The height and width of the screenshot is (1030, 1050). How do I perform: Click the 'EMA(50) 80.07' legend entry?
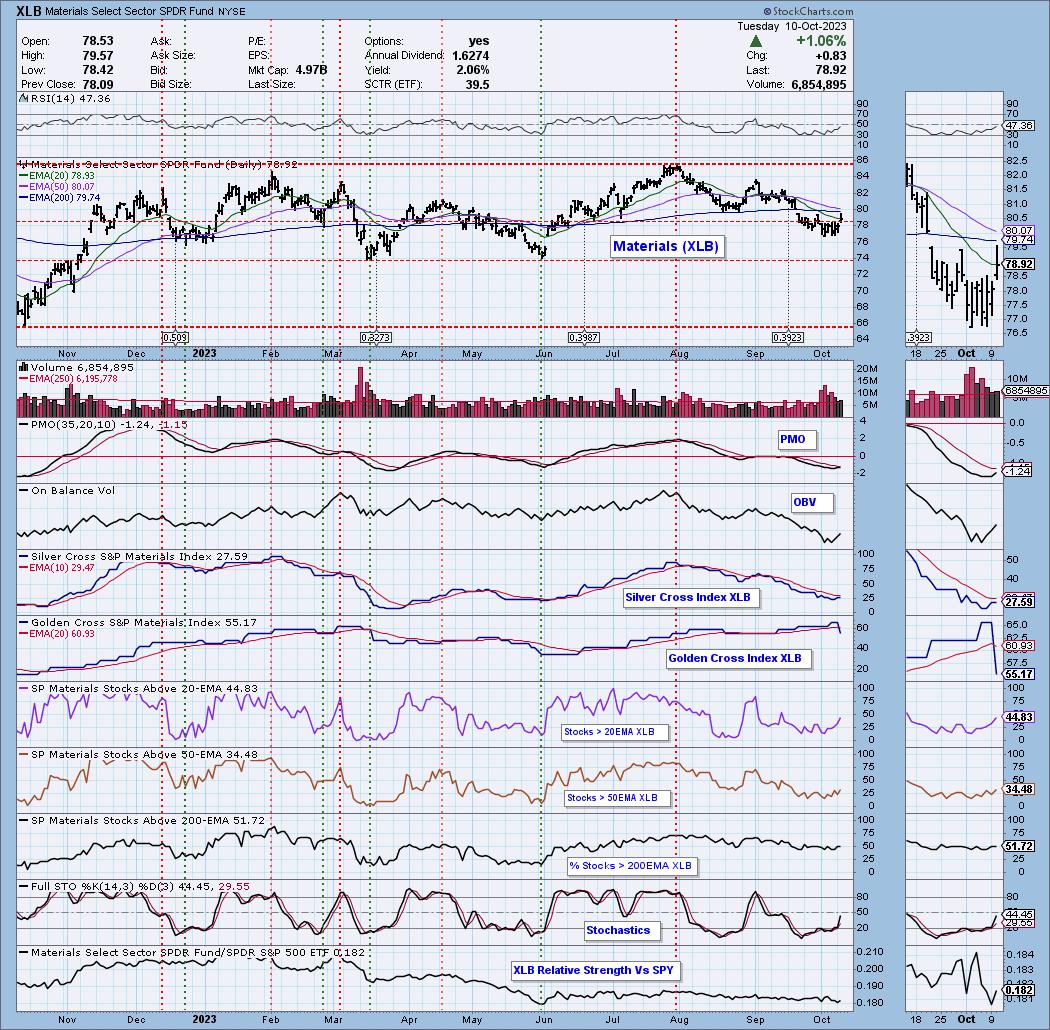[56, 186]
